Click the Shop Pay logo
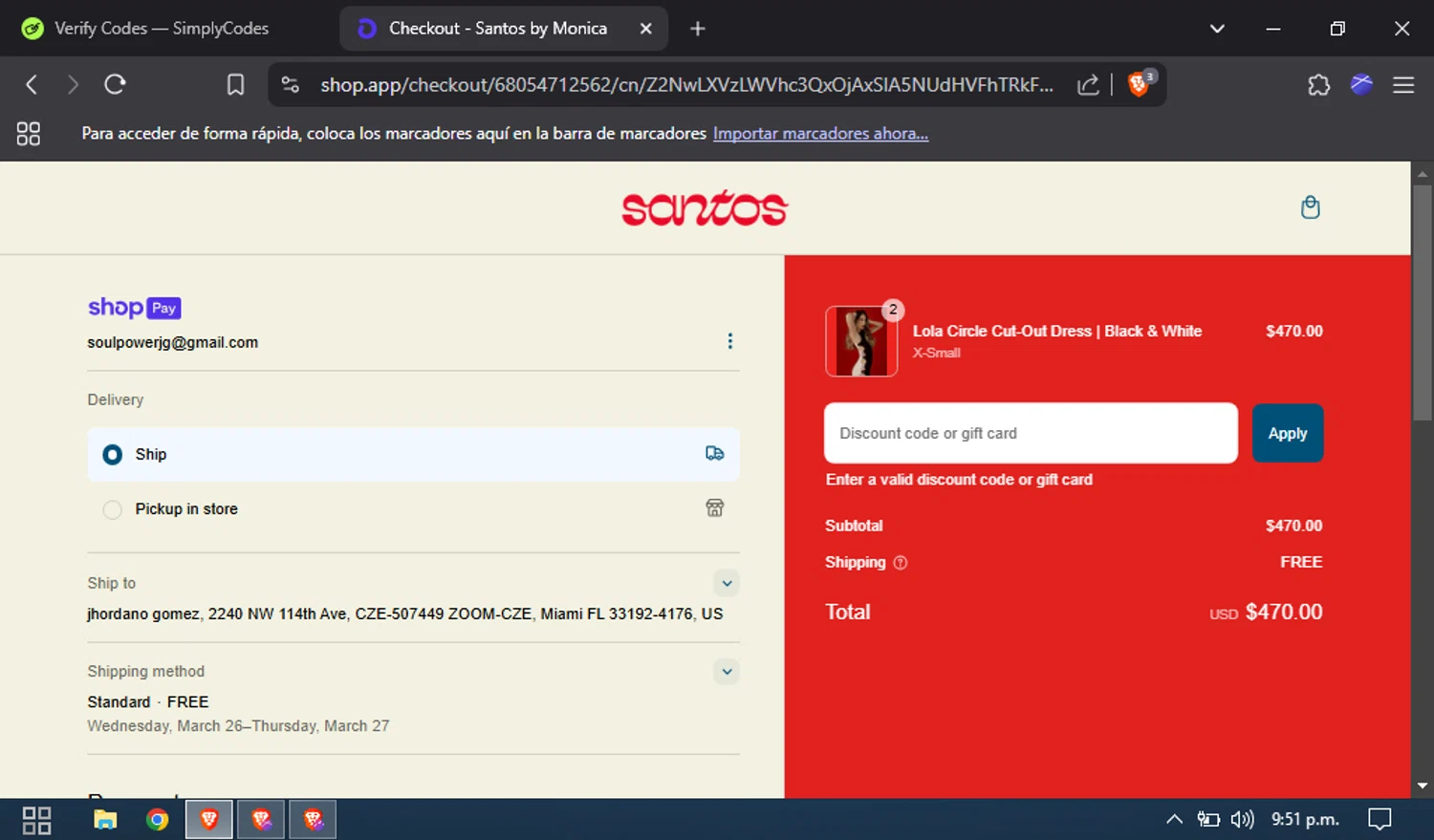Image resolution: width=1434 pixels, height=840 pixels. click(x=134, y=308)
